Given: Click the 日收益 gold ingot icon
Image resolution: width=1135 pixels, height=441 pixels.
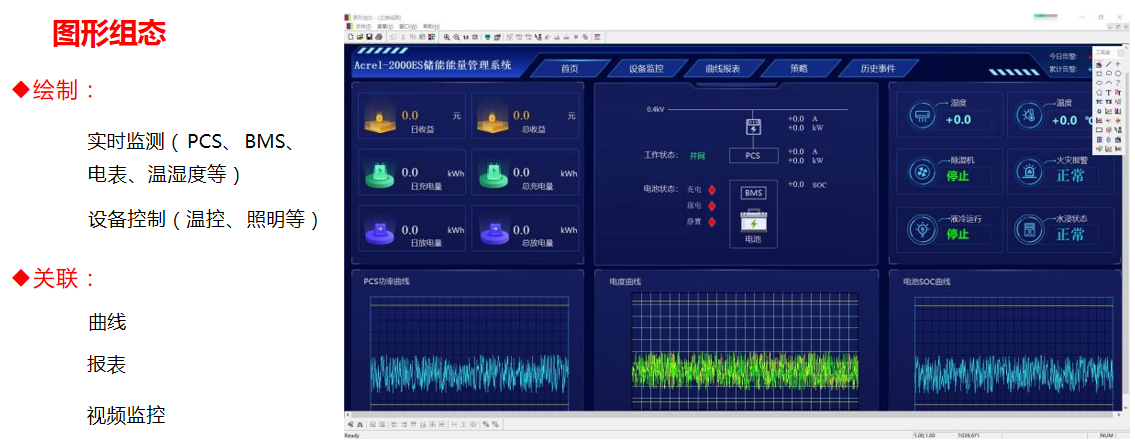Looking at the screenshot, I should pyautogui.click(x=379, y=119).
